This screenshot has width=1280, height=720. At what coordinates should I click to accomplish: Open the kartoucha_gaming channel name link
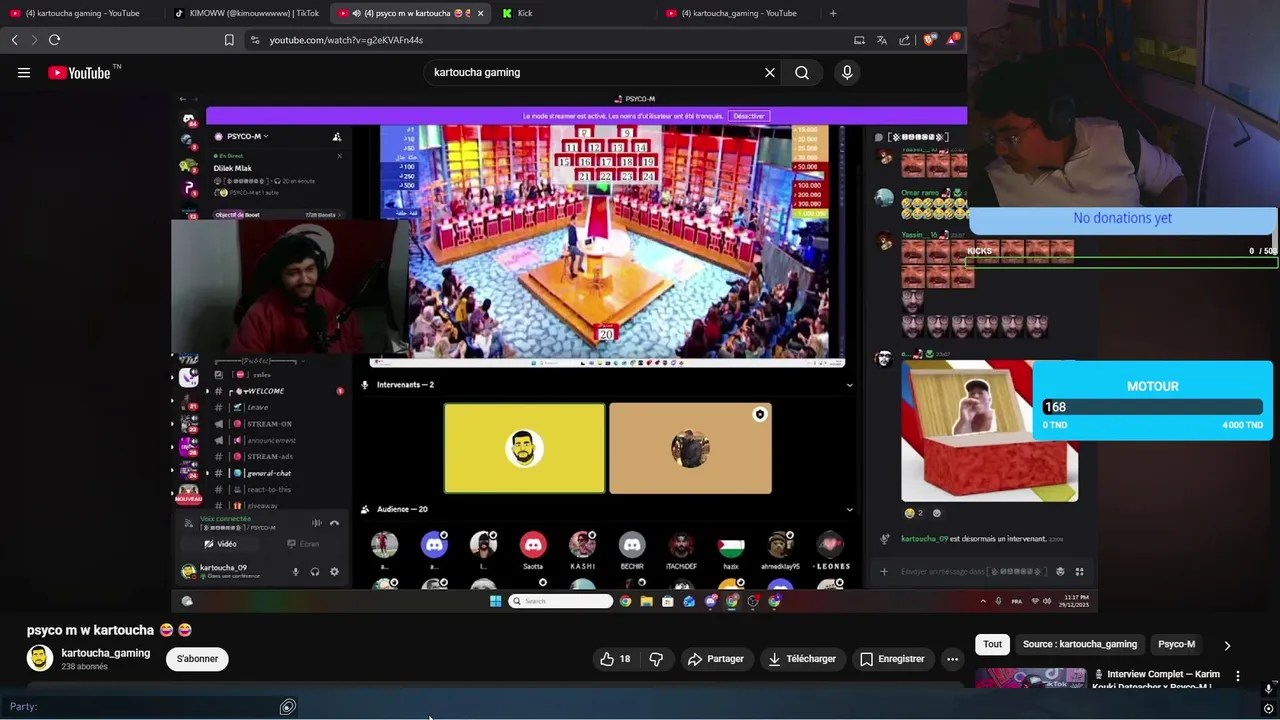tap(105, 653)
